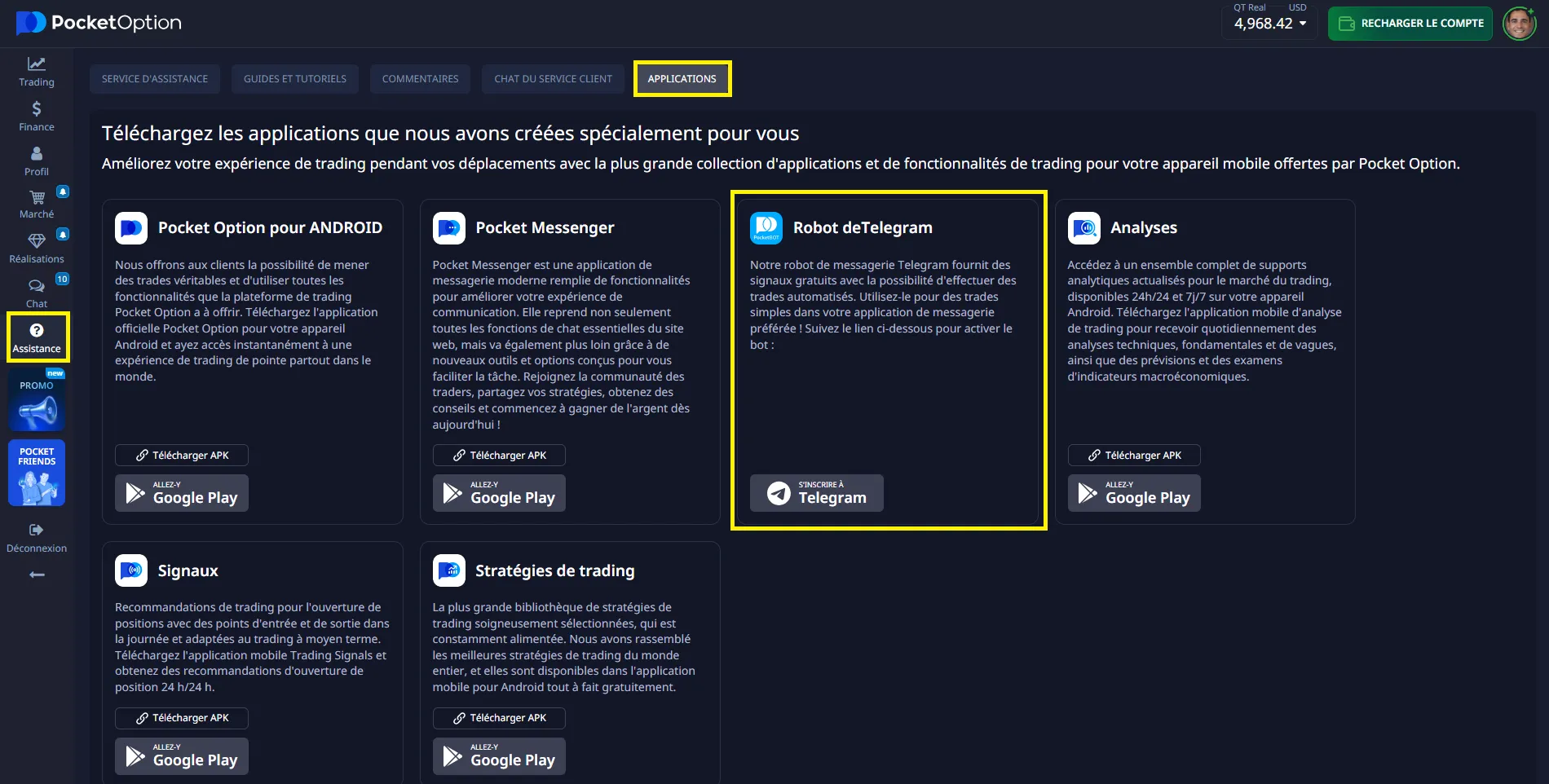Open Google Play for Pocket Option Android
Viewport: 1549px width, 784px height.
tap(182, 493)
